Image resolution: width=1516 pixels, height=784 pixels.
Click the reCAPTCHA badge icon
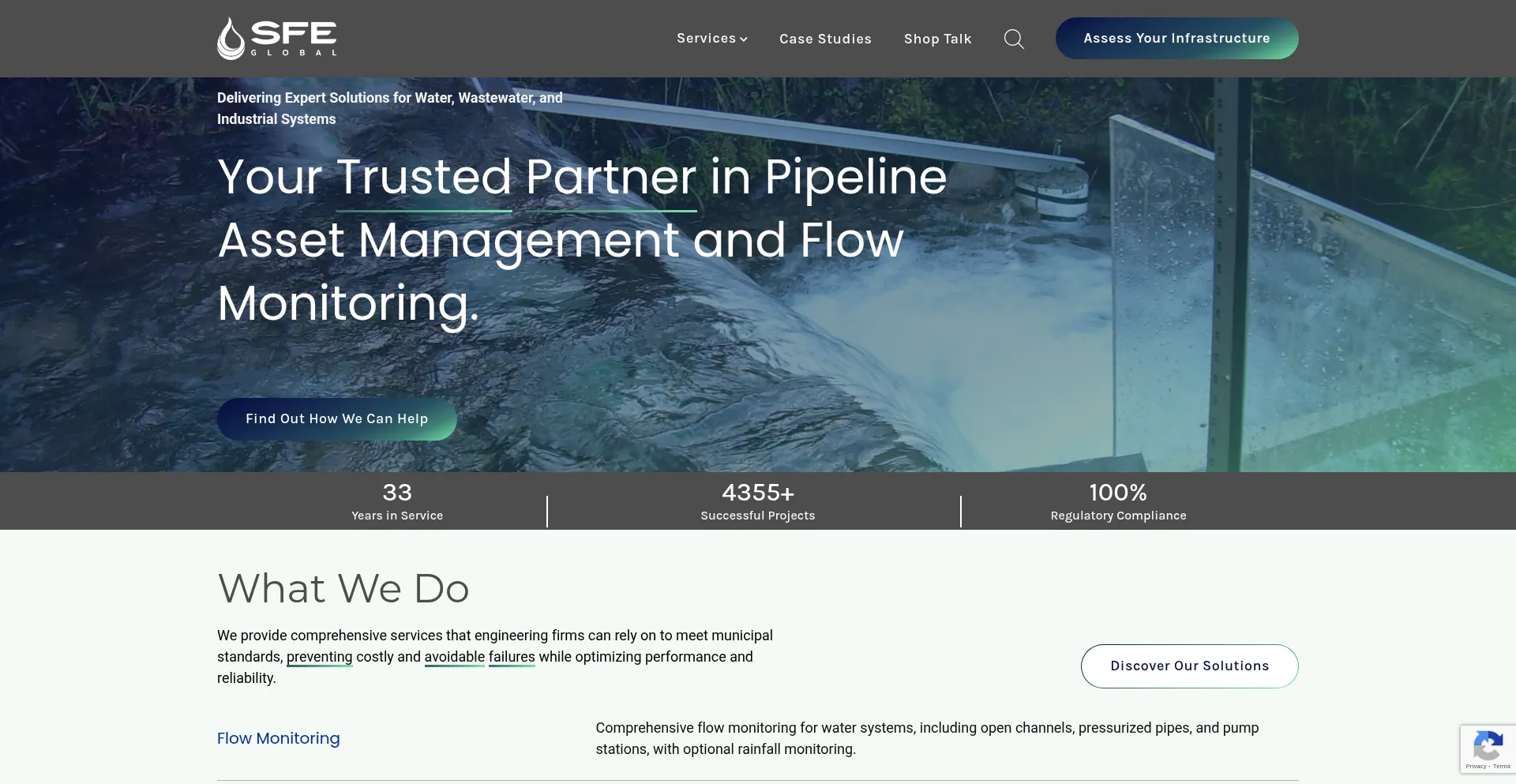tap(1488, 745)
